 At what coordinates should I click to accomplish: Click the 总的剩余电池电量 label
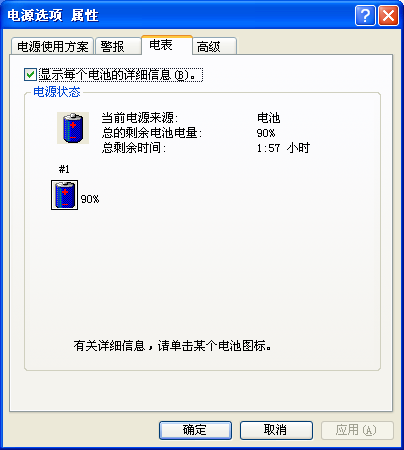(x=152, y=133)
